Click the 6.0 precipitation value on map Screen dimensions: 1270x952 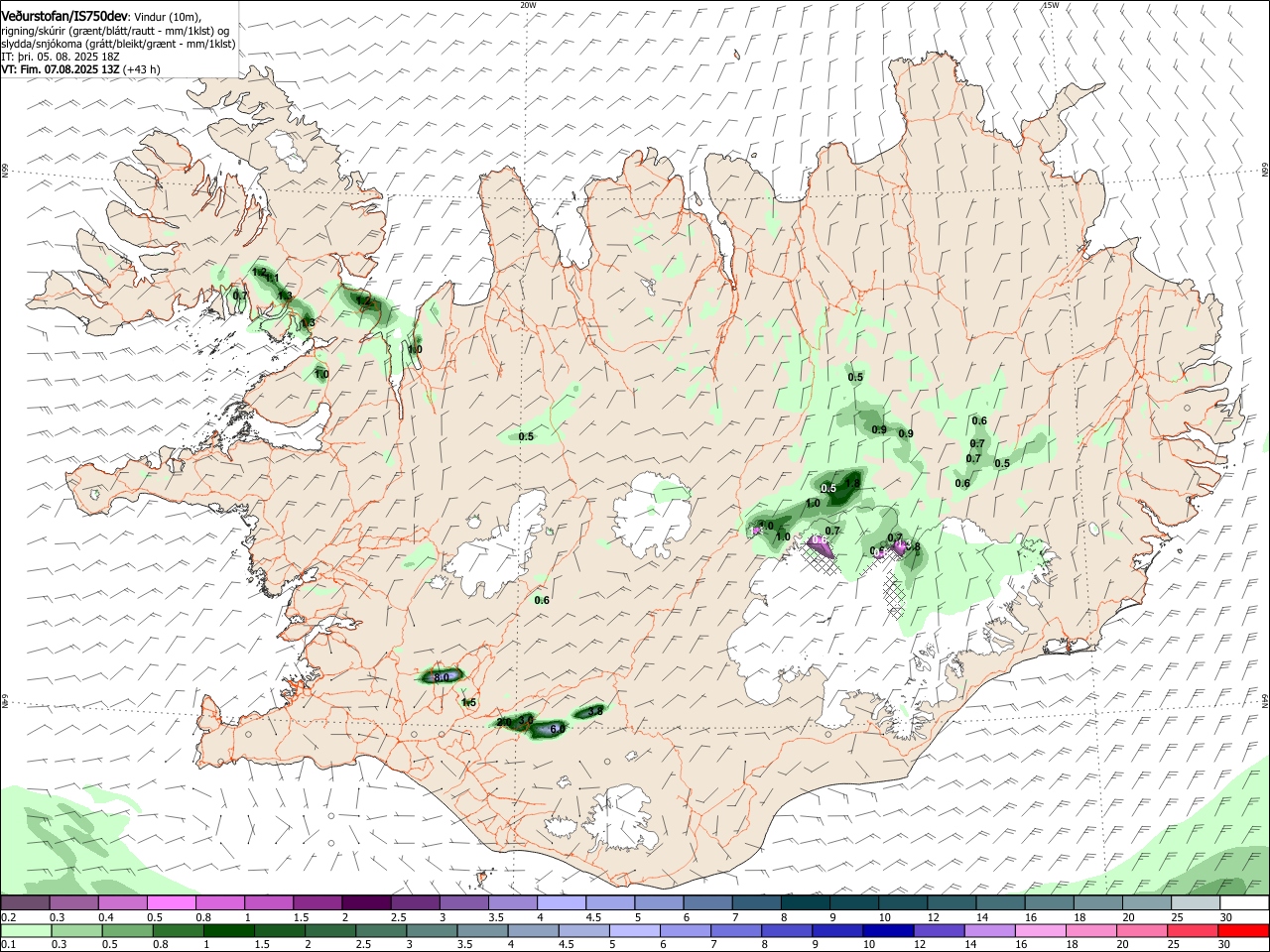point(558,729)
